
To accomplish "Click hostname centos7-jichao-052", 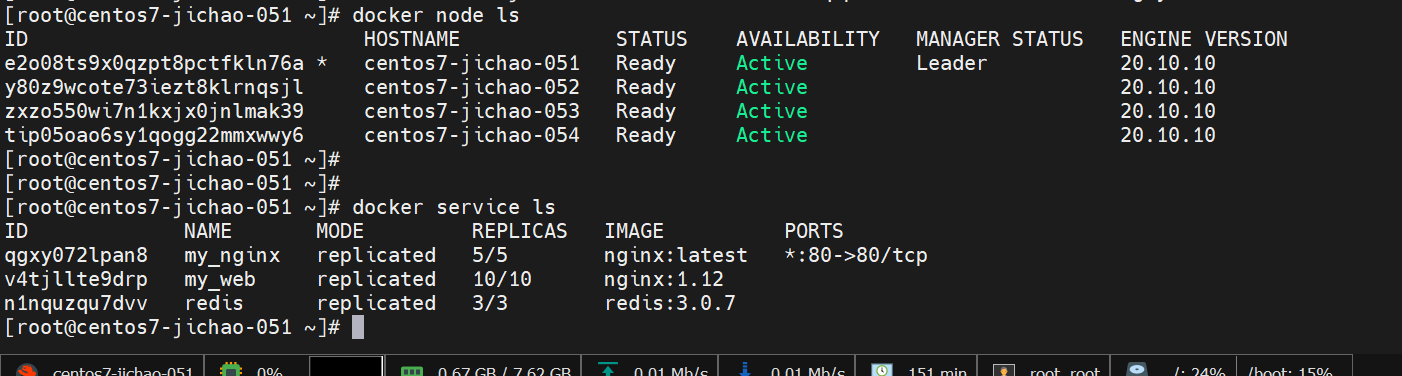I will pos(472,88).
